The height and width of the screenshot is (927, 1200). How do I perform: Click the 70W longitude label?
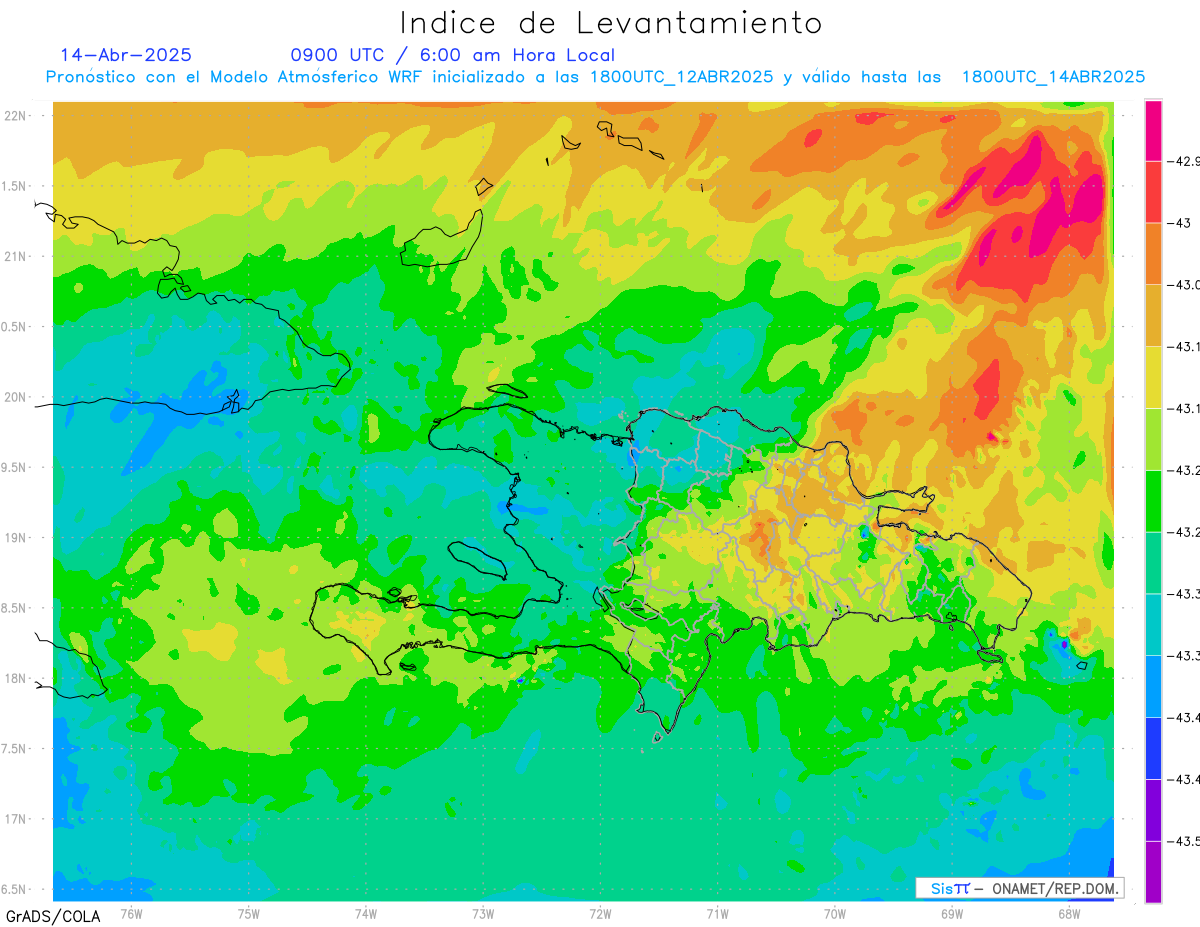(835, 914)
